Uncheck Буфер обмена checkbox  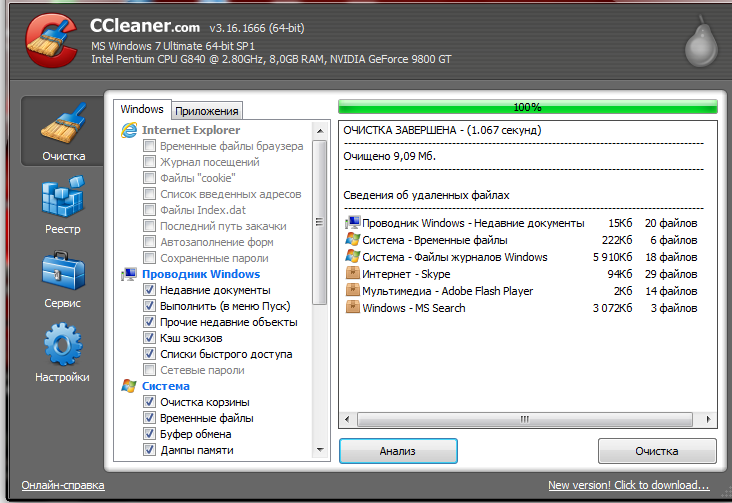click(x=149, y=434)
